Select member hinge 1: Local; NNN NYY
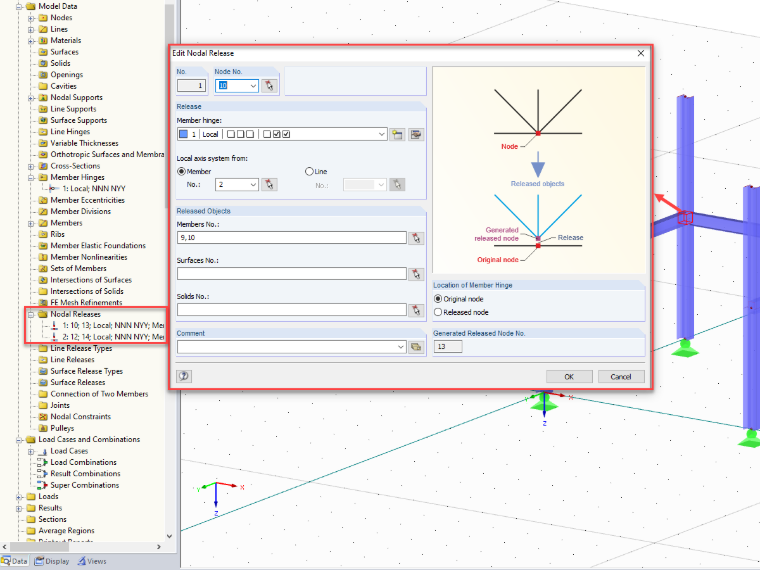760x570 pixels. (x=94, y=189)
